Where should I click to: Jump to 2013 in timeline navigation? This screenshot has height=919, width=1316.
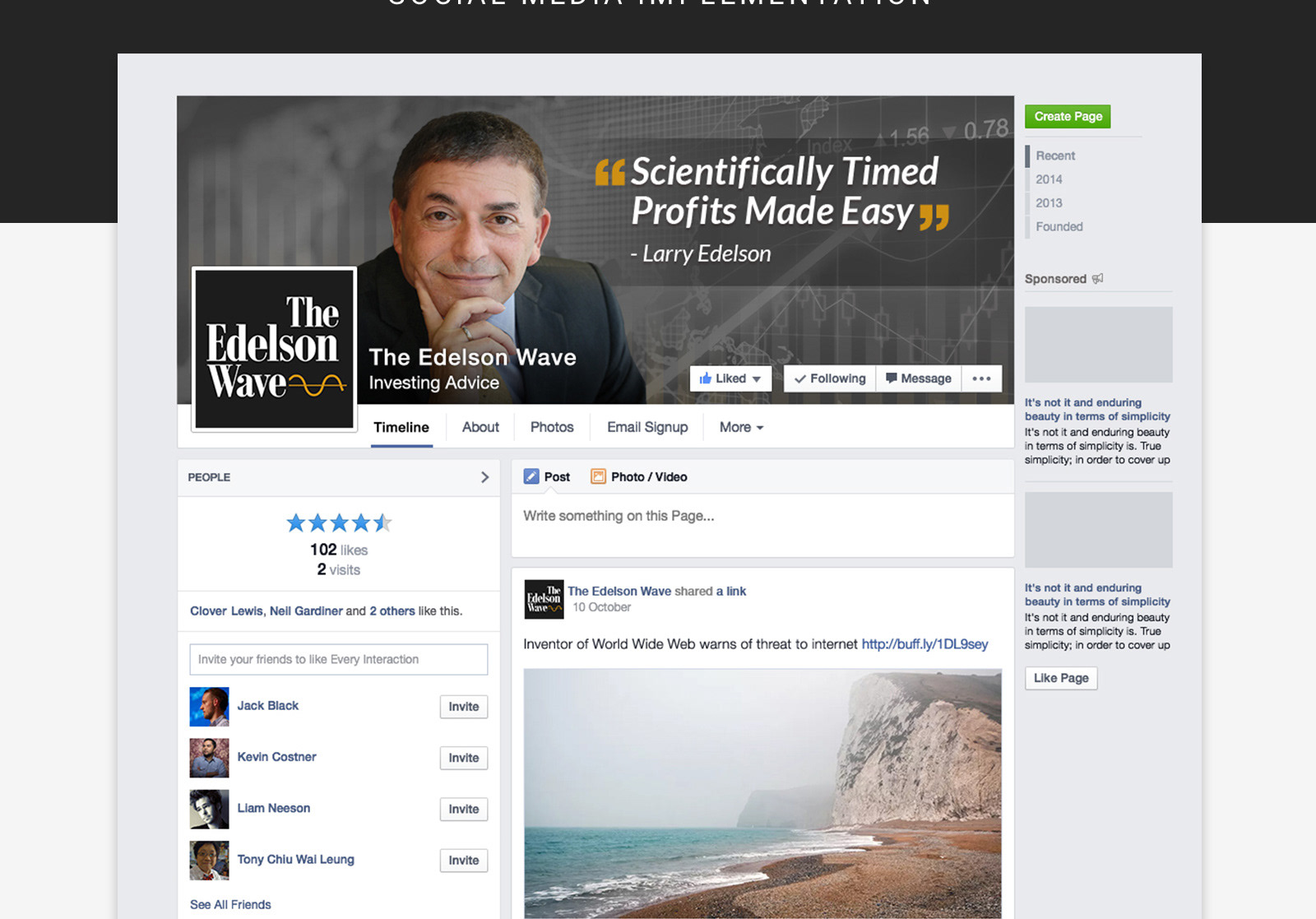click(1049, 203)
